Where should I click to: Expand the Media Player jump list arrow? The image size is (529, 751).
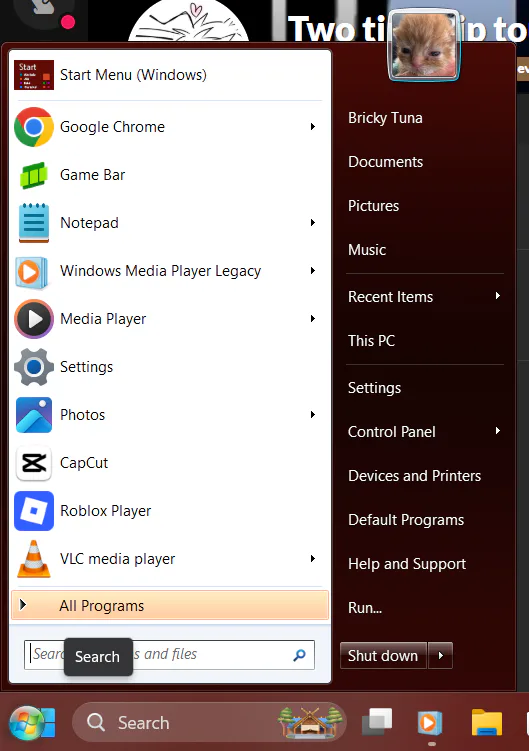[x=313, y=319]
